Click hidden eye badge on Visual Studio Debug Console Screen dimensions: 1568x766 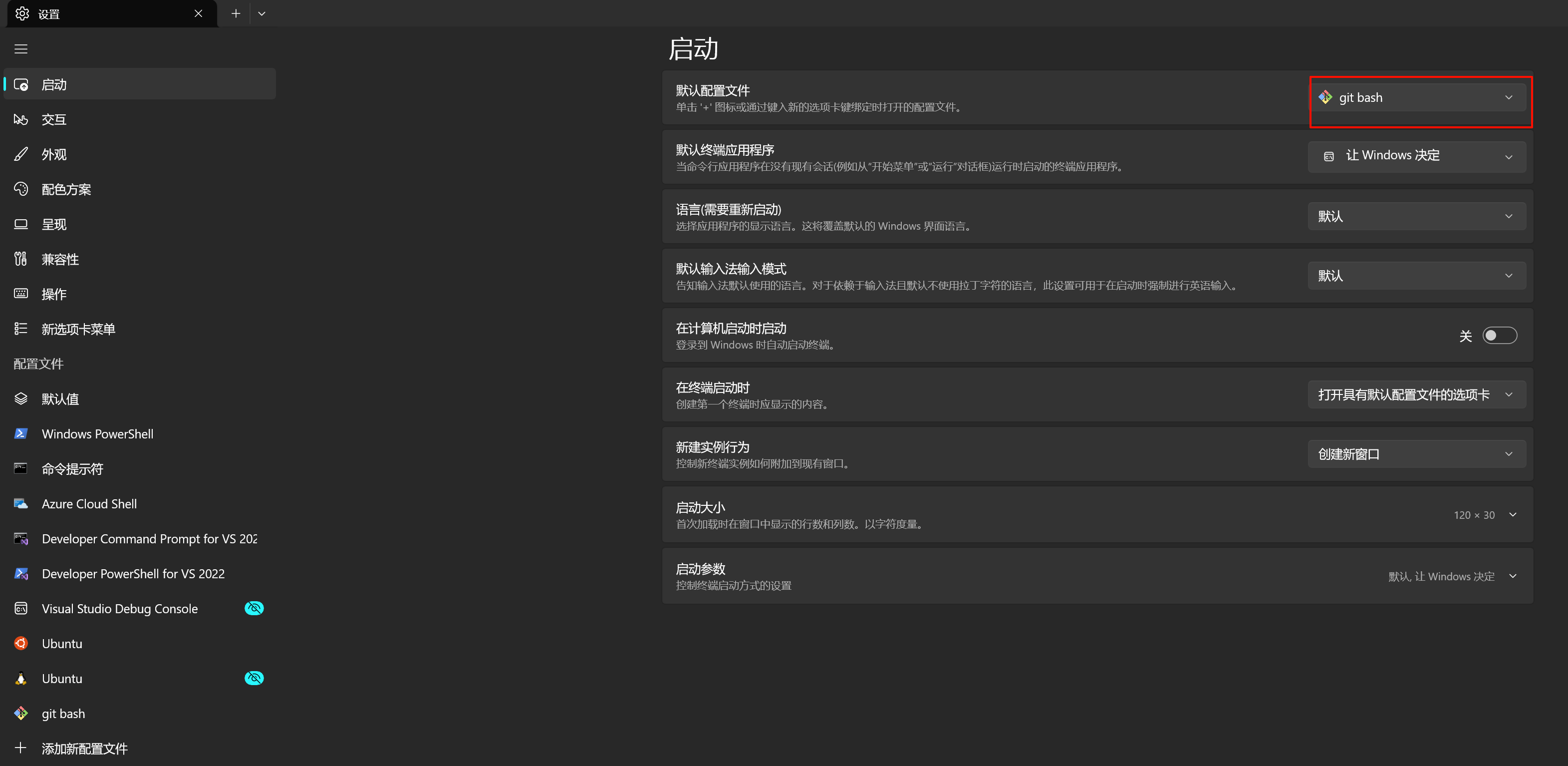[x=254, y=608]
